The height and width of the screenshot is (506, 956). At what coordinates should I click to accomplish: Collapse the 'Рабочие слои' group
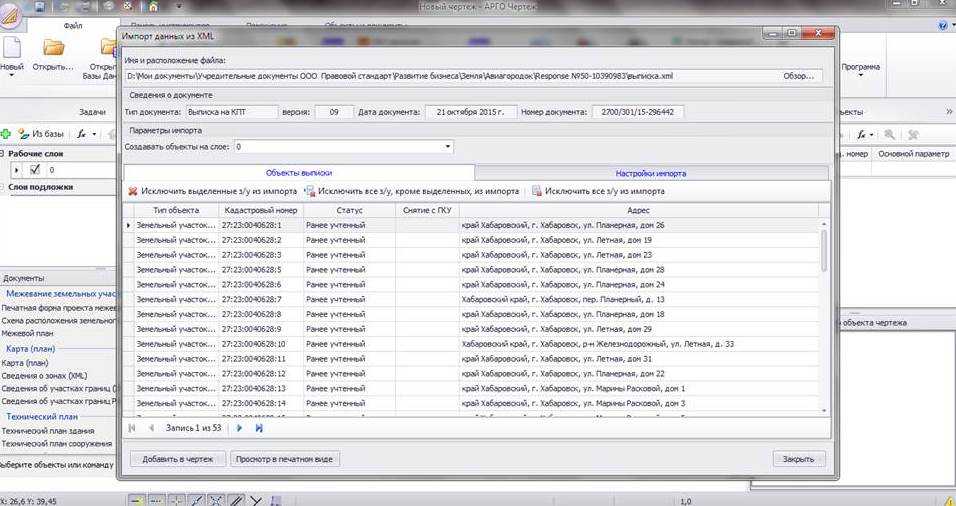[4, 154]
